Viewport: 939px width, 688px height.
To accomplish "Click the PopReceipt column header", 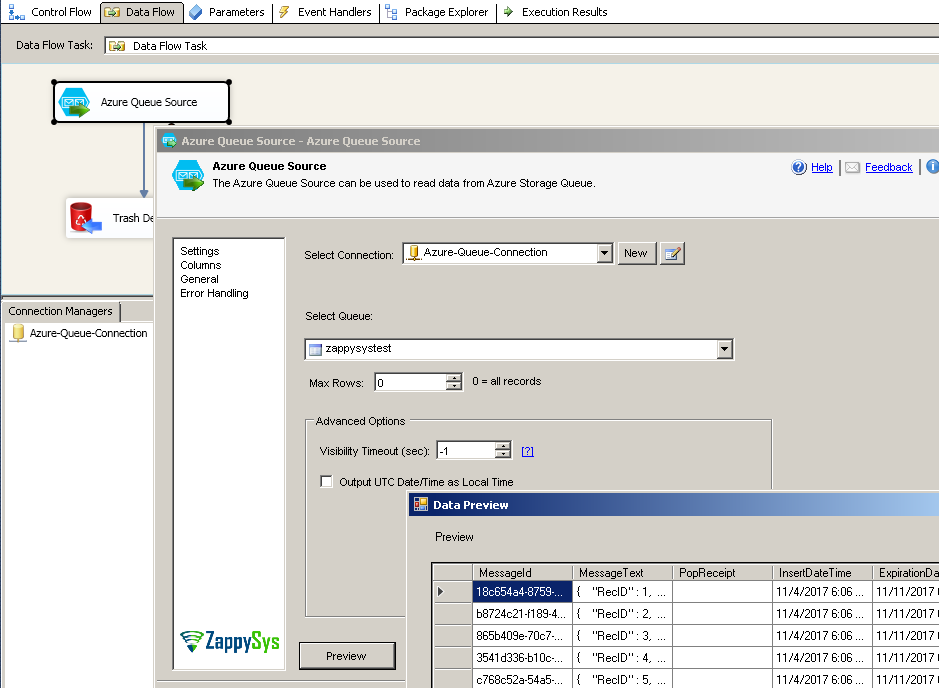I will (x=722, y=572).
